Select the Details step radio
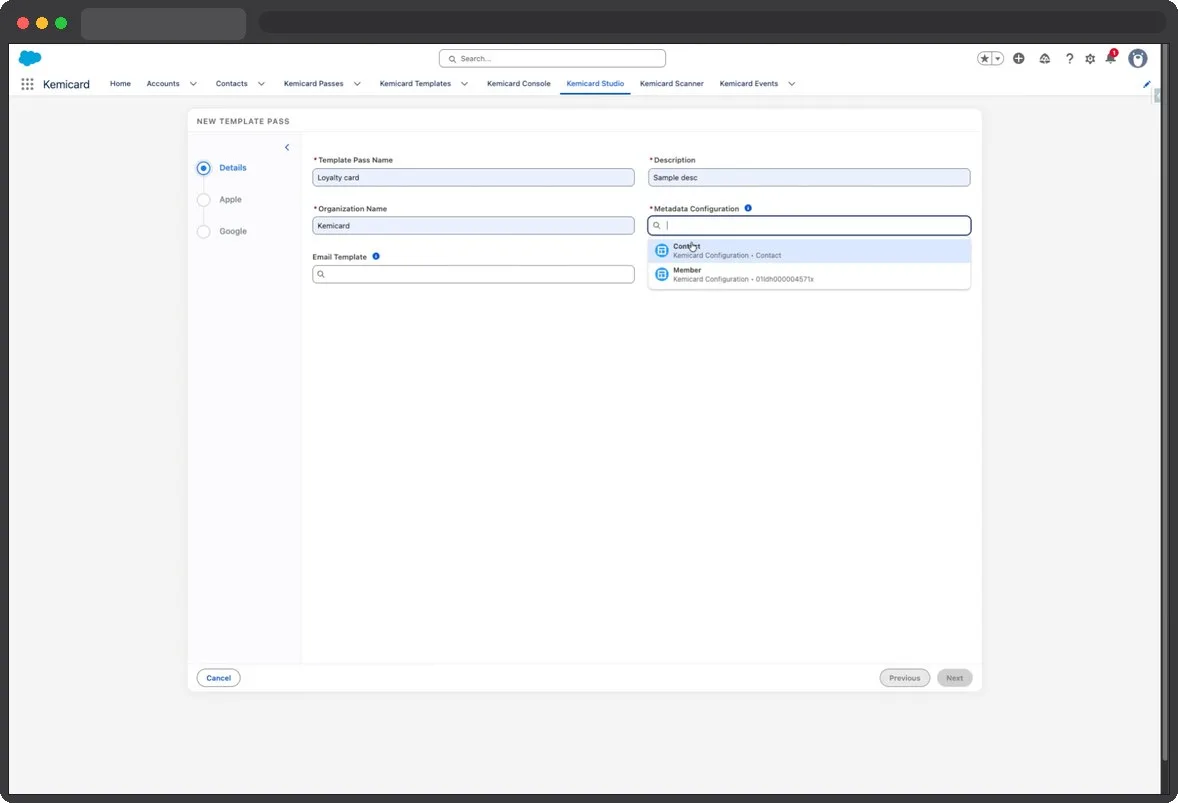The height and width of the screenshot is (803, 1178). click(204, 168)
